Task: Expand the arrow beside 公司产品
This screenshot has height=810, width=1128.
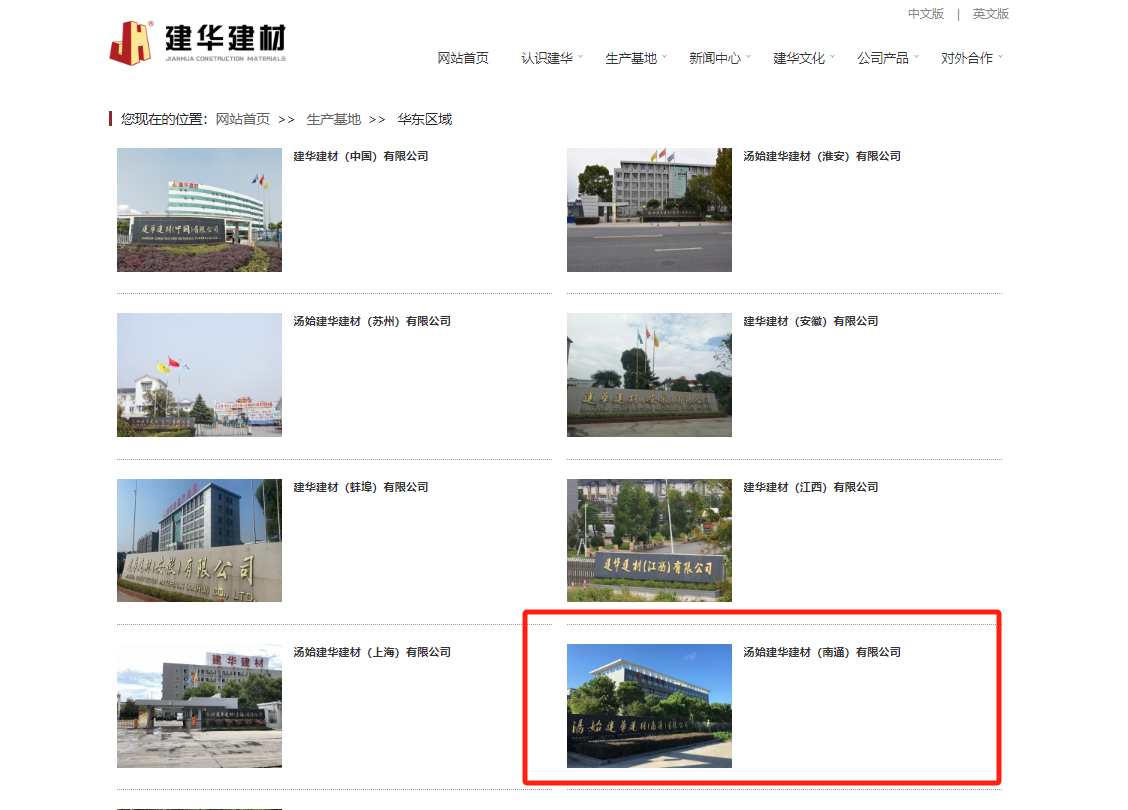Action: [x=916, y=56]
